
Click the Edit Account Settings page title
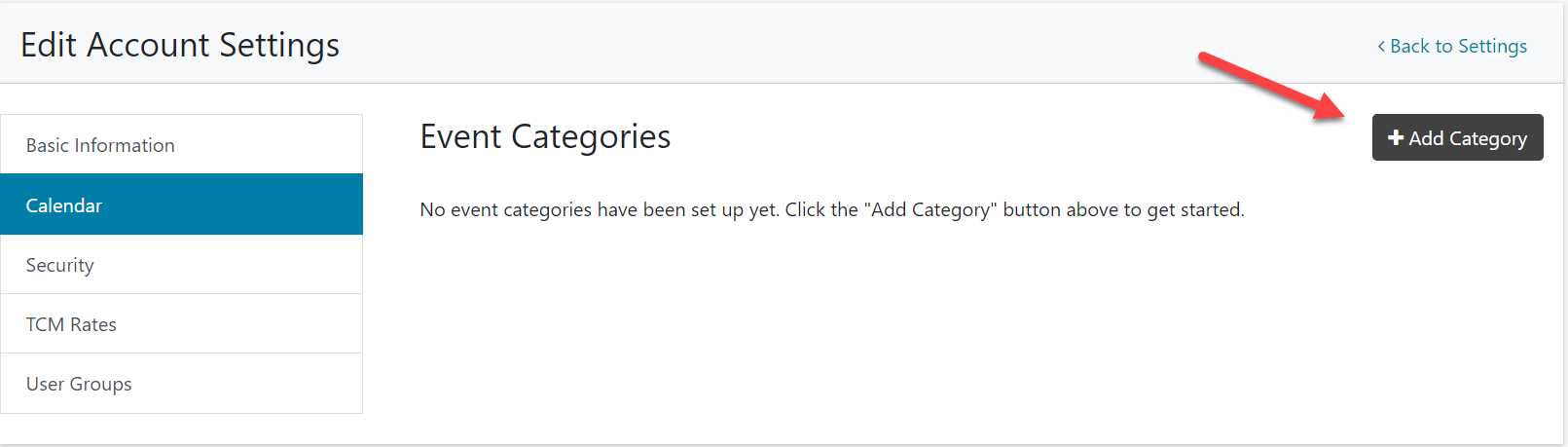tap(180, 45)
